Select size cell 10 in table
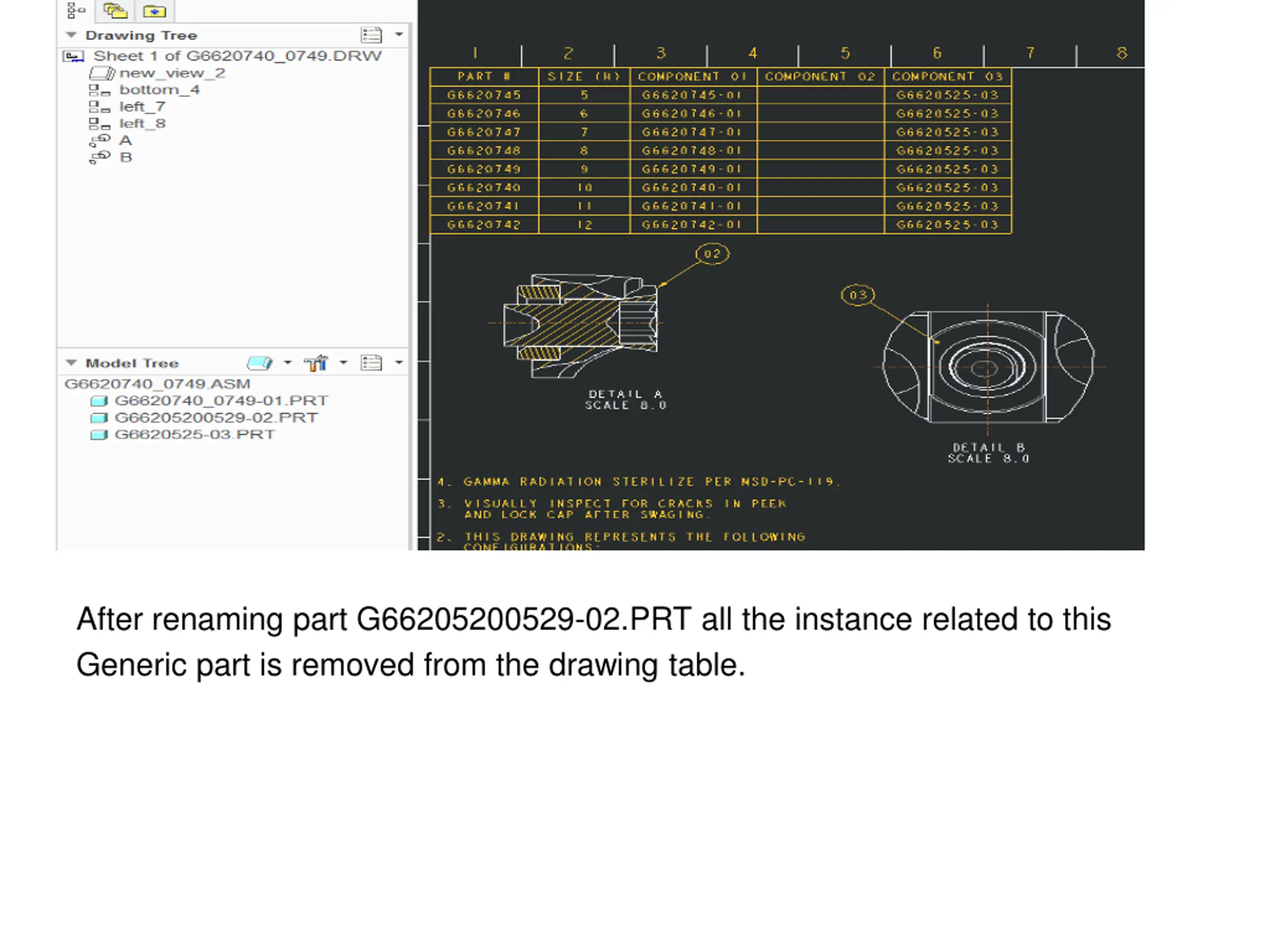This screenshot has width=1270, height=952. point(584,187)
